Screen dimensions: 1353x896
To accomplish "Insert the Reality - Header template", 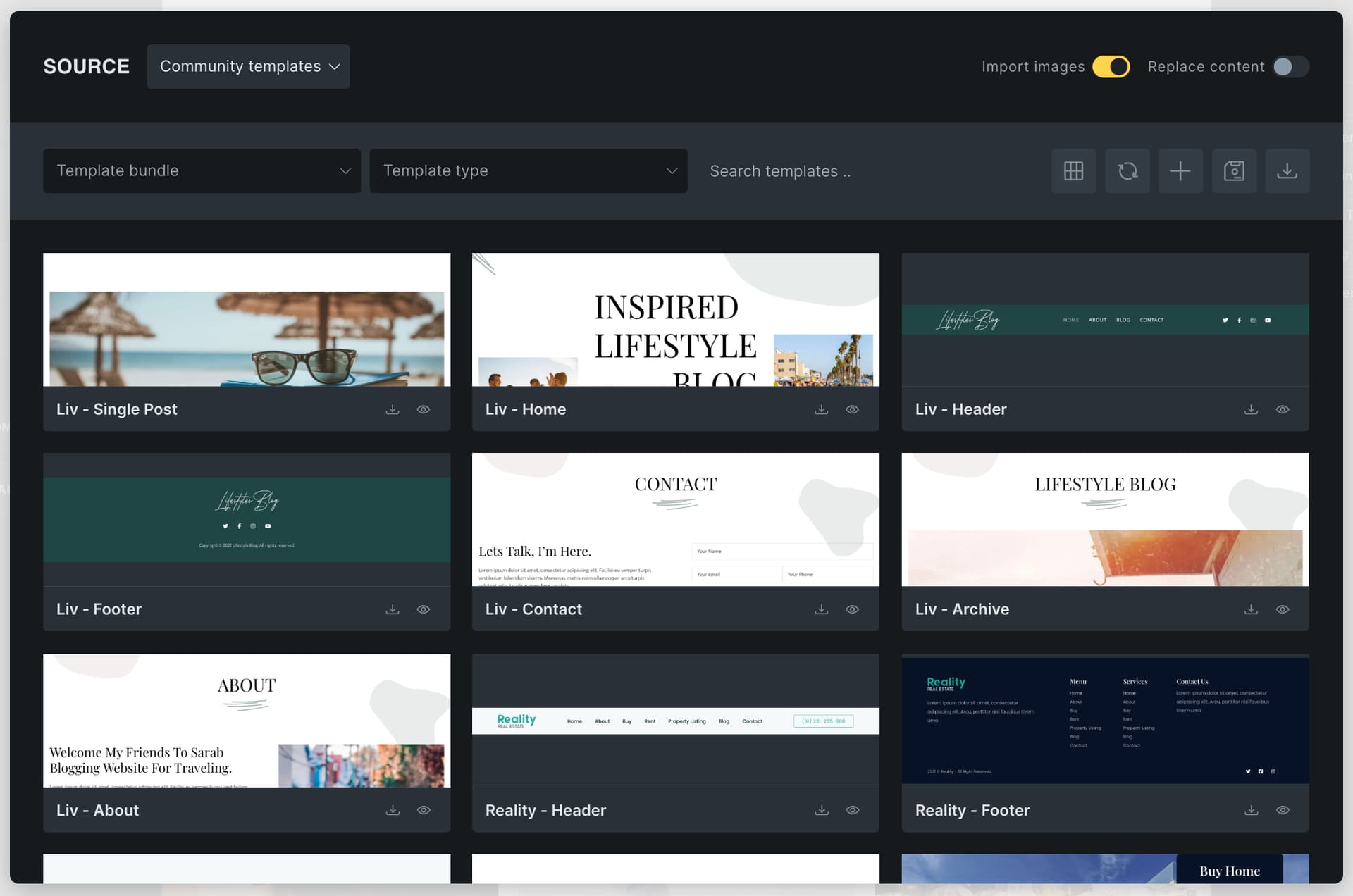I will [x=822, y=810].
